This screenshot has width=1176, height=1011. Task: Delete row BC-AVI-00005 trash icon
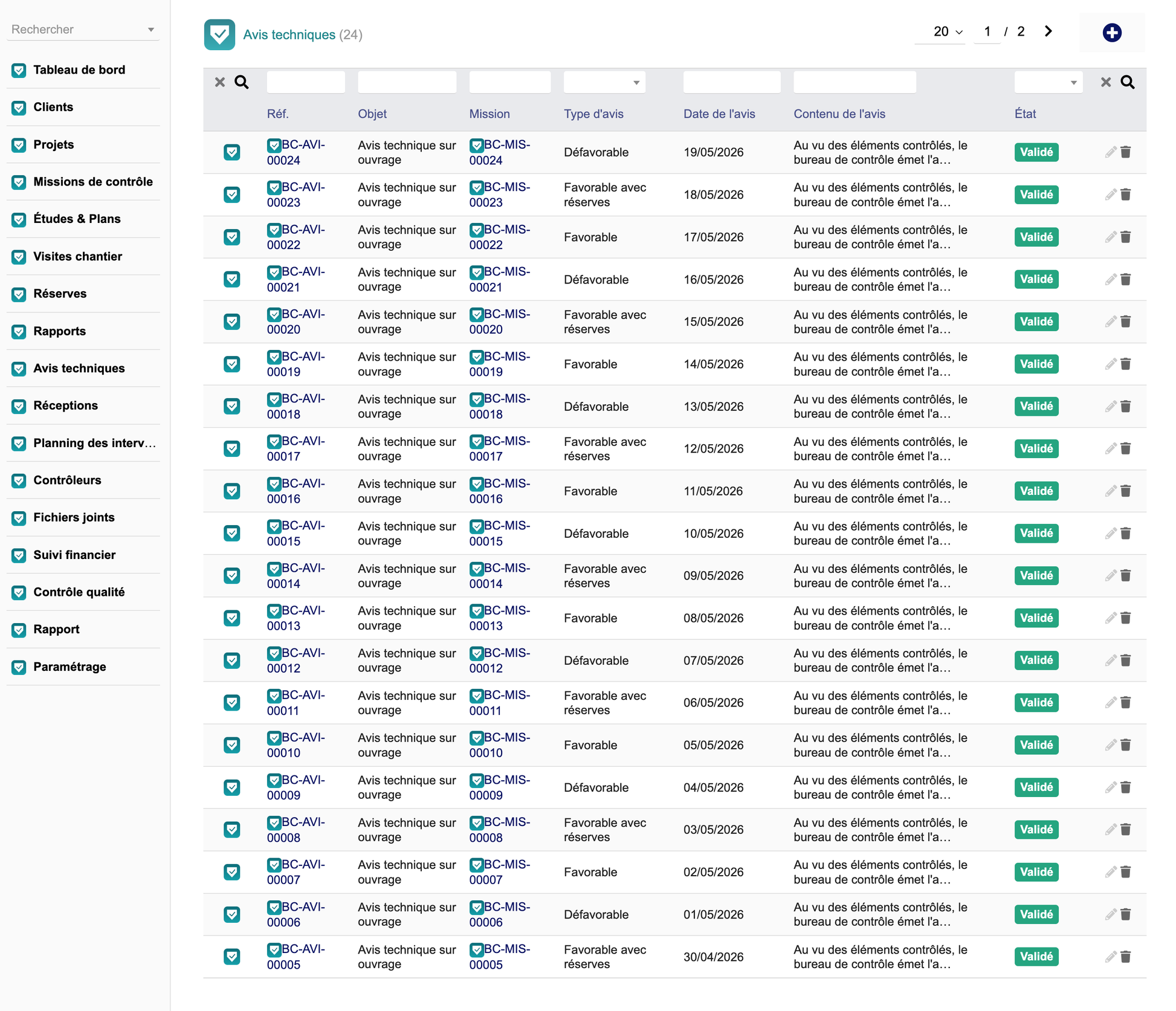[x=1126, y=957]
